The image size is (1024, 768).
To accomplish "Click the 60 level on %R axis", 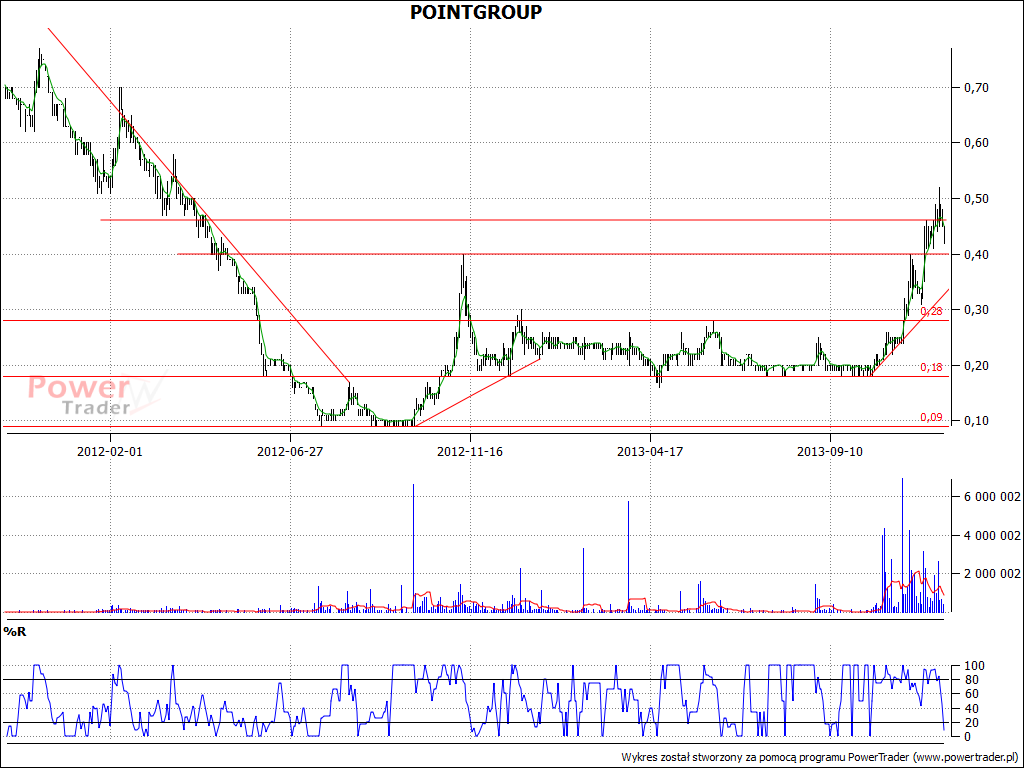I will pyautogui.click(x=970, y=694).
